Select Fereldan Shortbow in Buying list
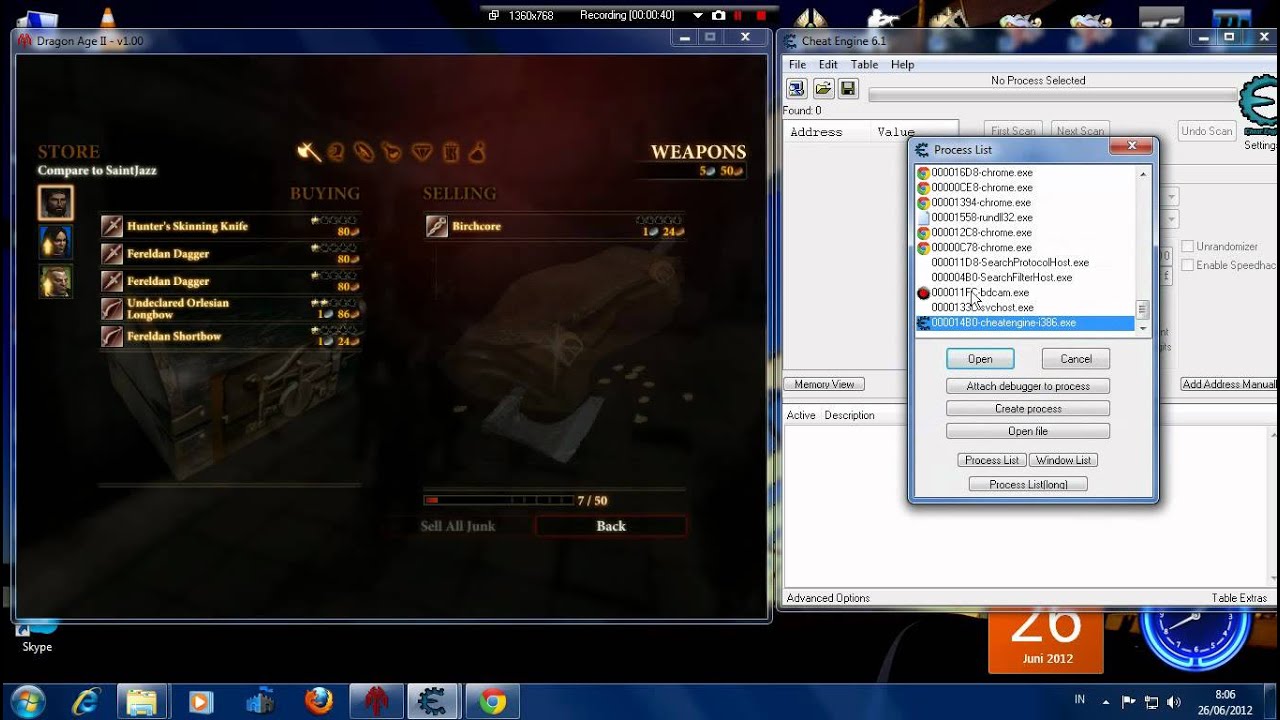The height and width of the screenshot is (720, 1280). (230, 337)
